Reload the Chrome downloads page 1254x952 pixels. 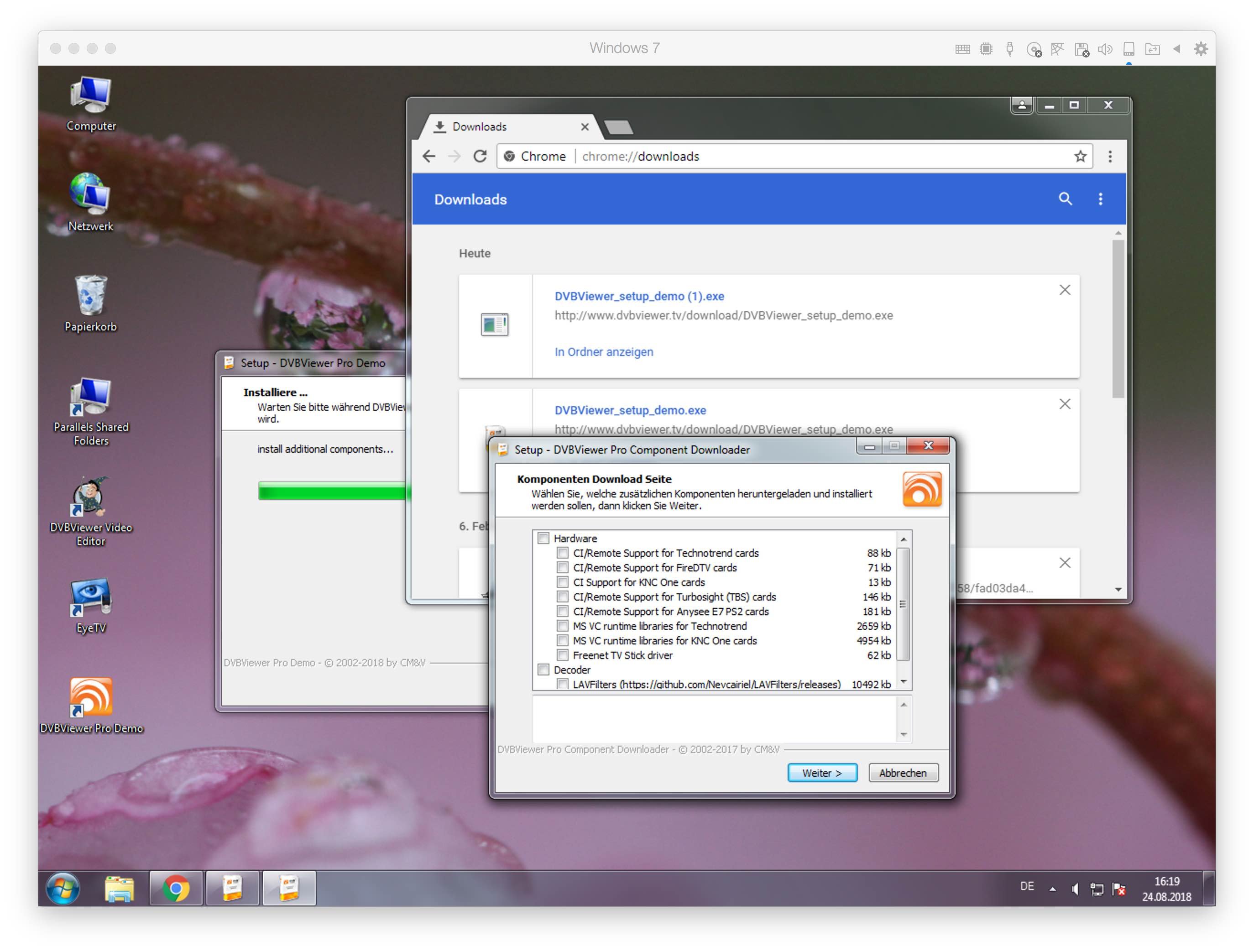pyautogui.click(x=480, y=157)
